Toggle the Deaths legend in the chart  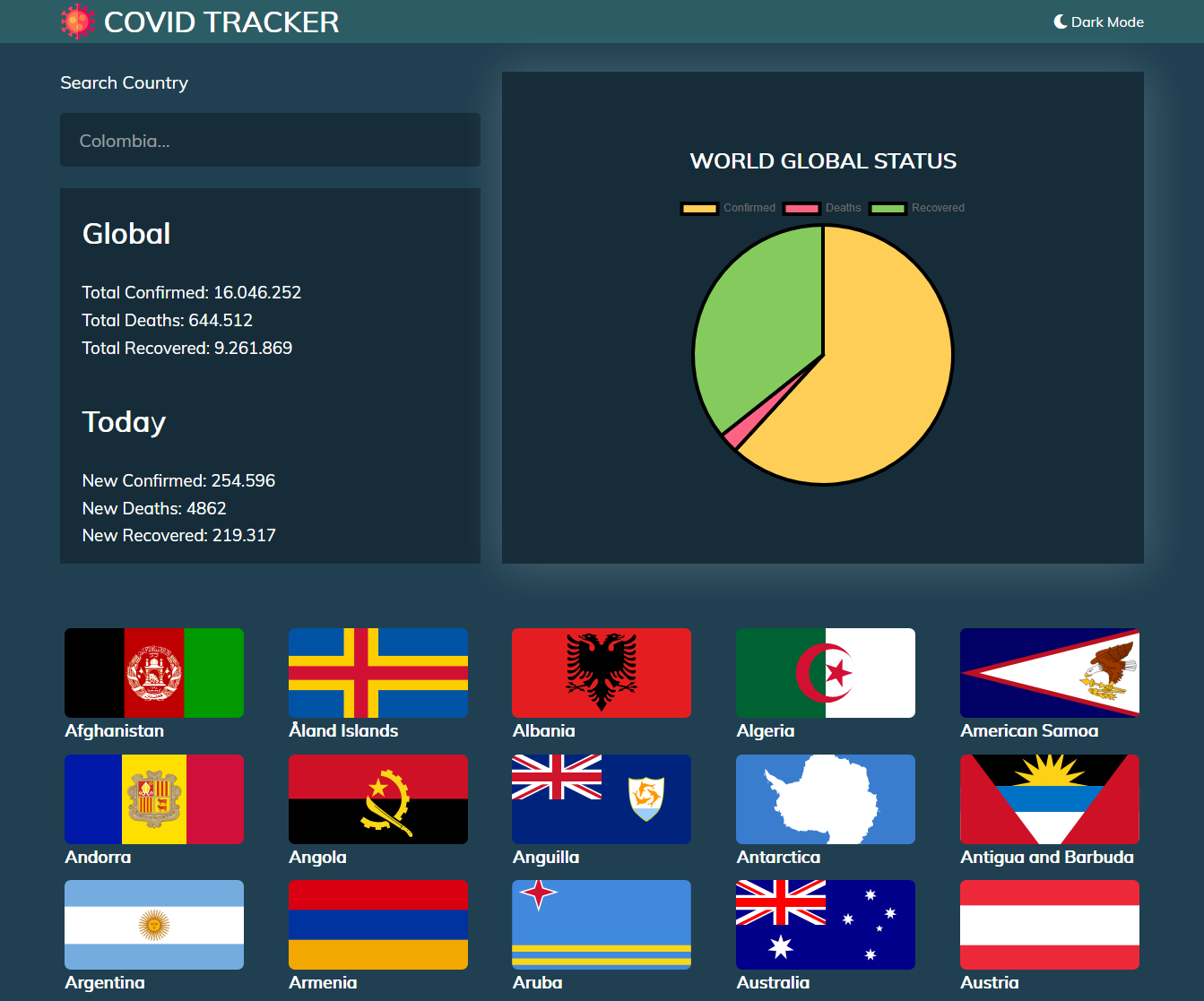[x=821, y=208]
